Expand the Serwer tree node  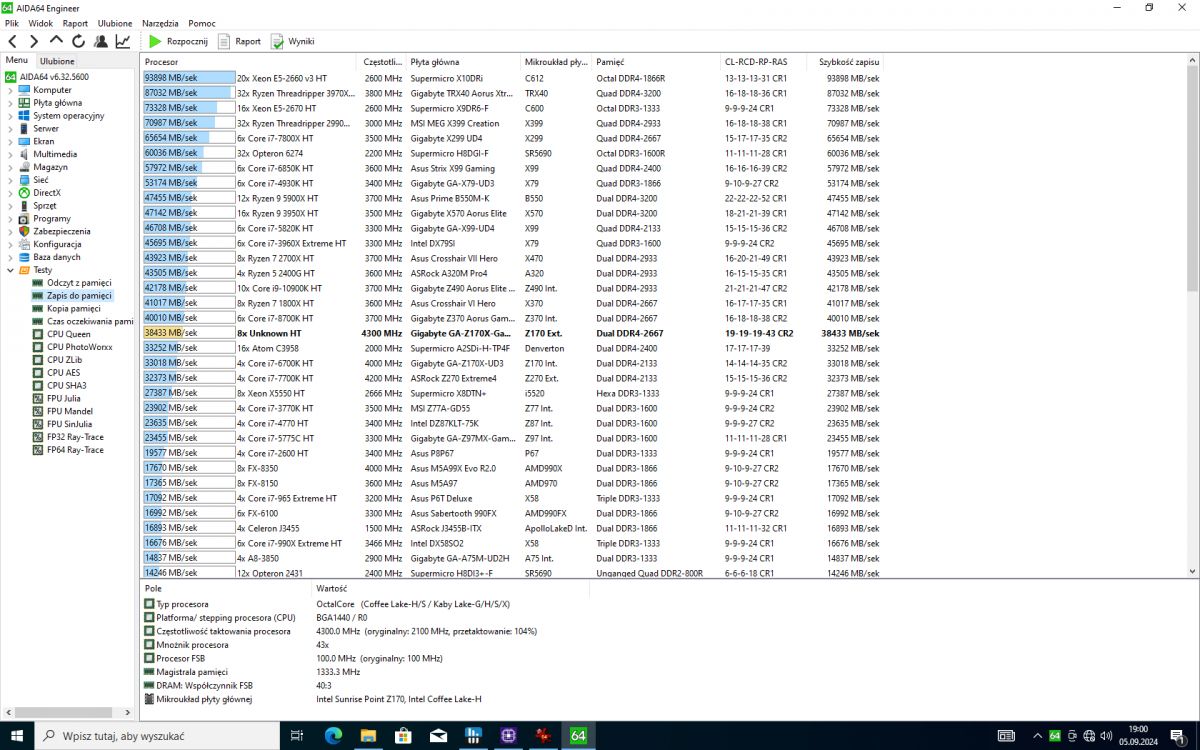[x=11, y=129]
